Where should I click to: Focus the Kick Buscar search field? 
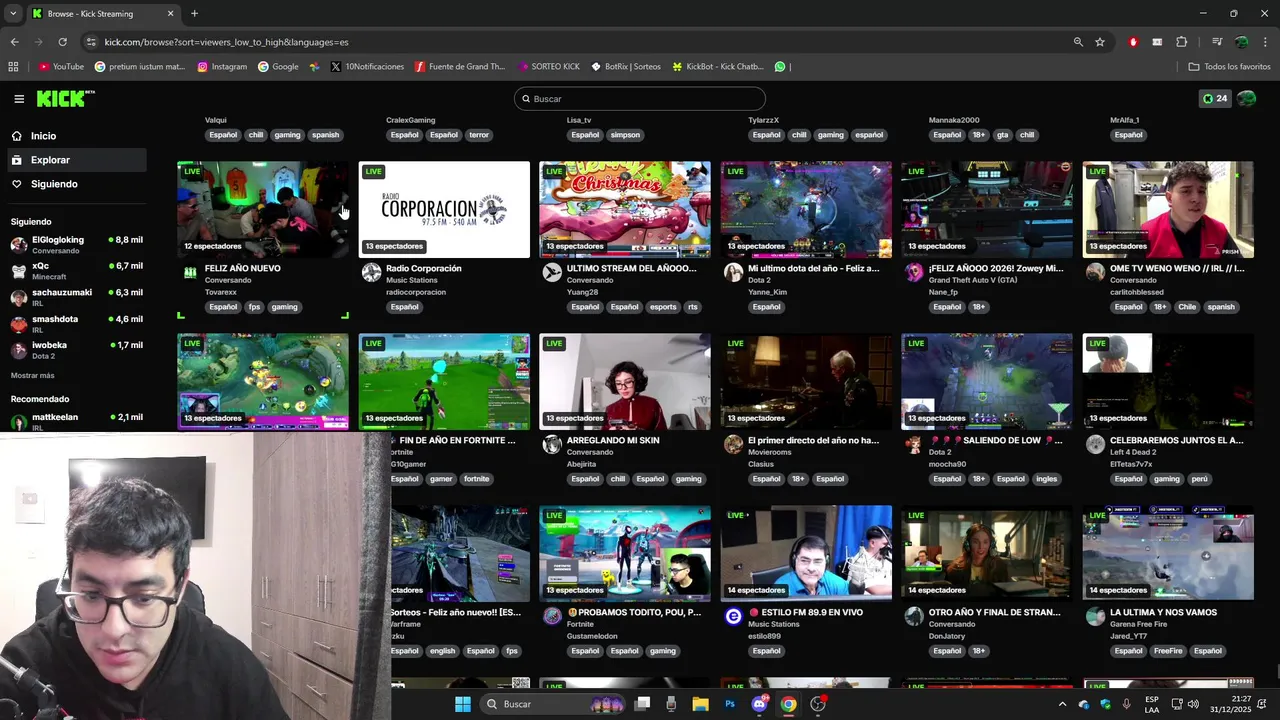coord(640,99)
